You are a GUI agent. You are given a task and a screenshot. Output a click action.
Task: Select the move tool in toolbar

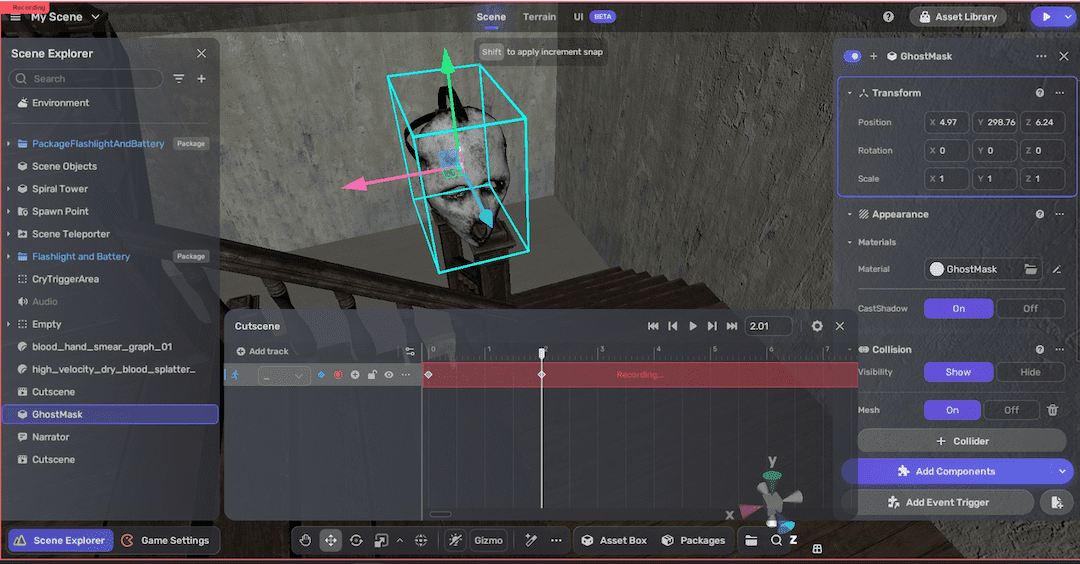(330, 541)
